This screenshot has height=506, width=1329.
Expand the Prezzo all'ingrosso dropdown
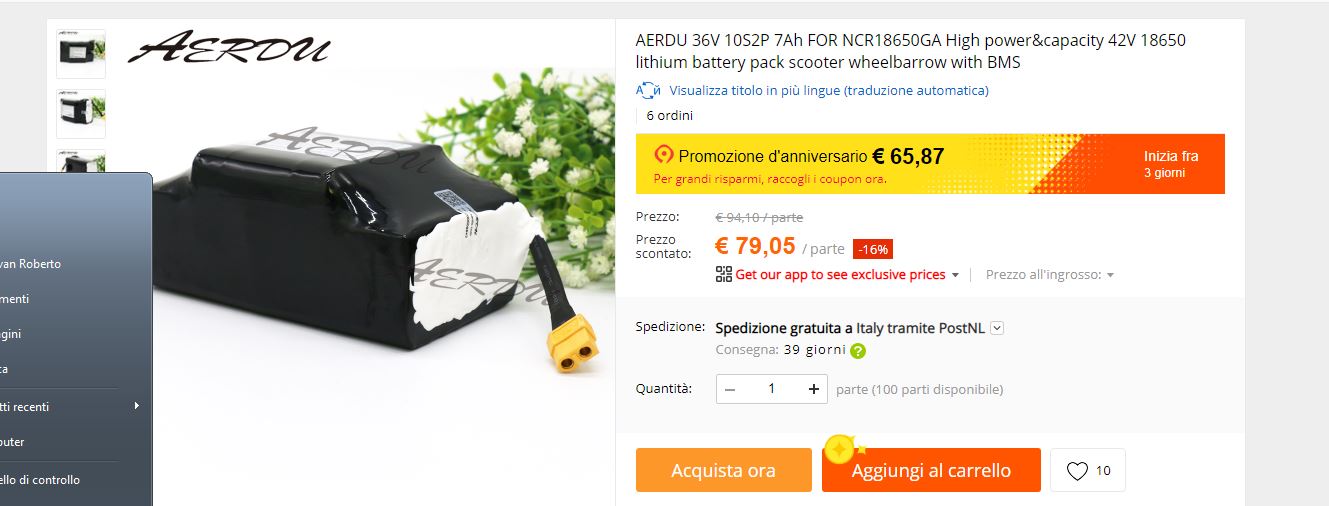tap(1050, 274)
